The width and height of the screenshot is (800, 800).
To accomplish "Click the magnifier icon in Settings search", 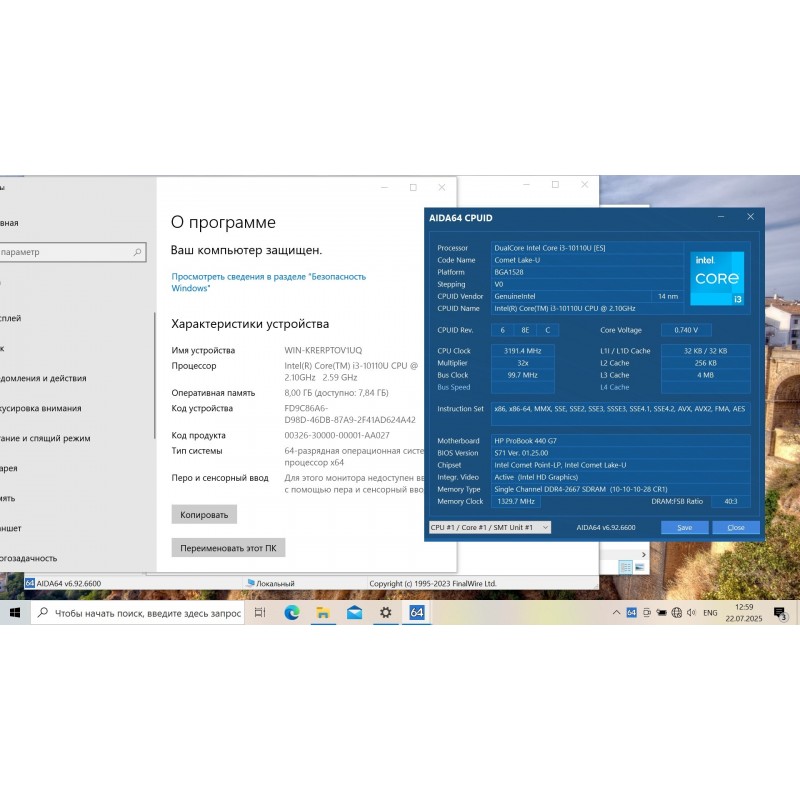I will (x=137, y=252).
